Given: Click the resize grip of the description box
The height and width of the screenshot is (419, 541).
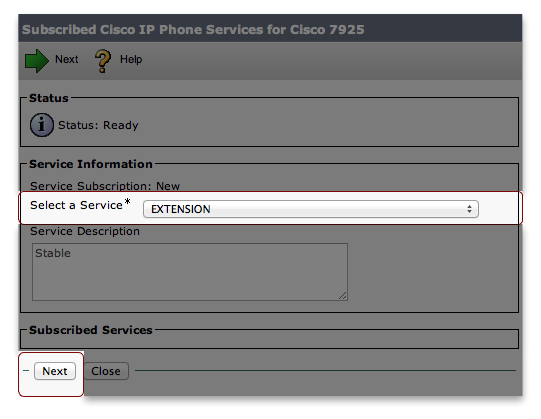Looking at the screenshot, I should [x=342, y=295].
